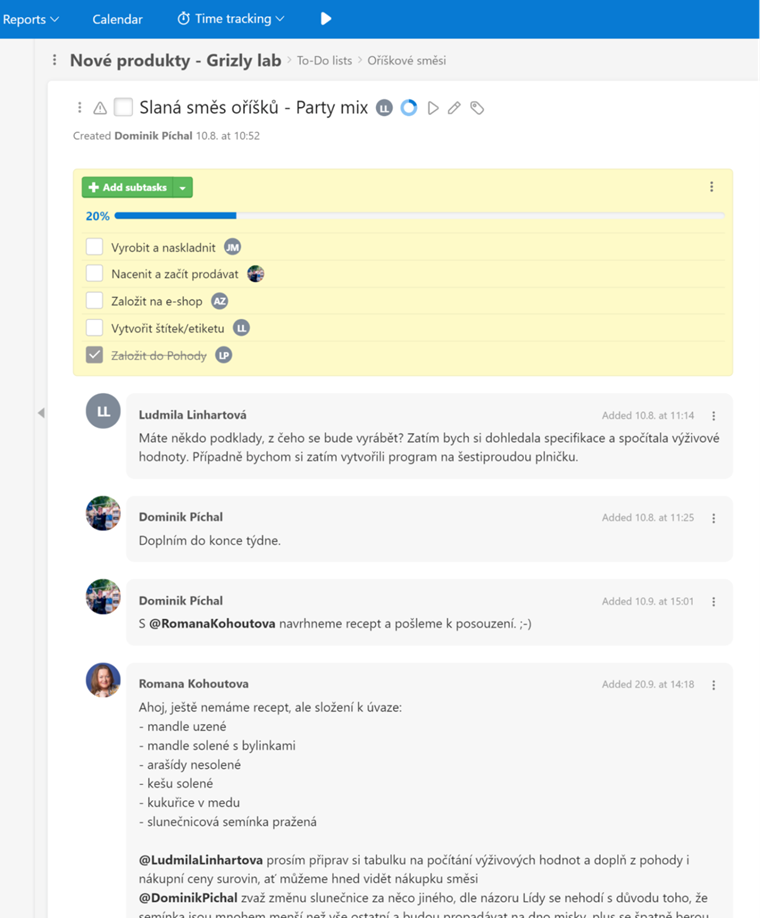Check the Vyrobit a naskladnit subtask

[94, 247]
